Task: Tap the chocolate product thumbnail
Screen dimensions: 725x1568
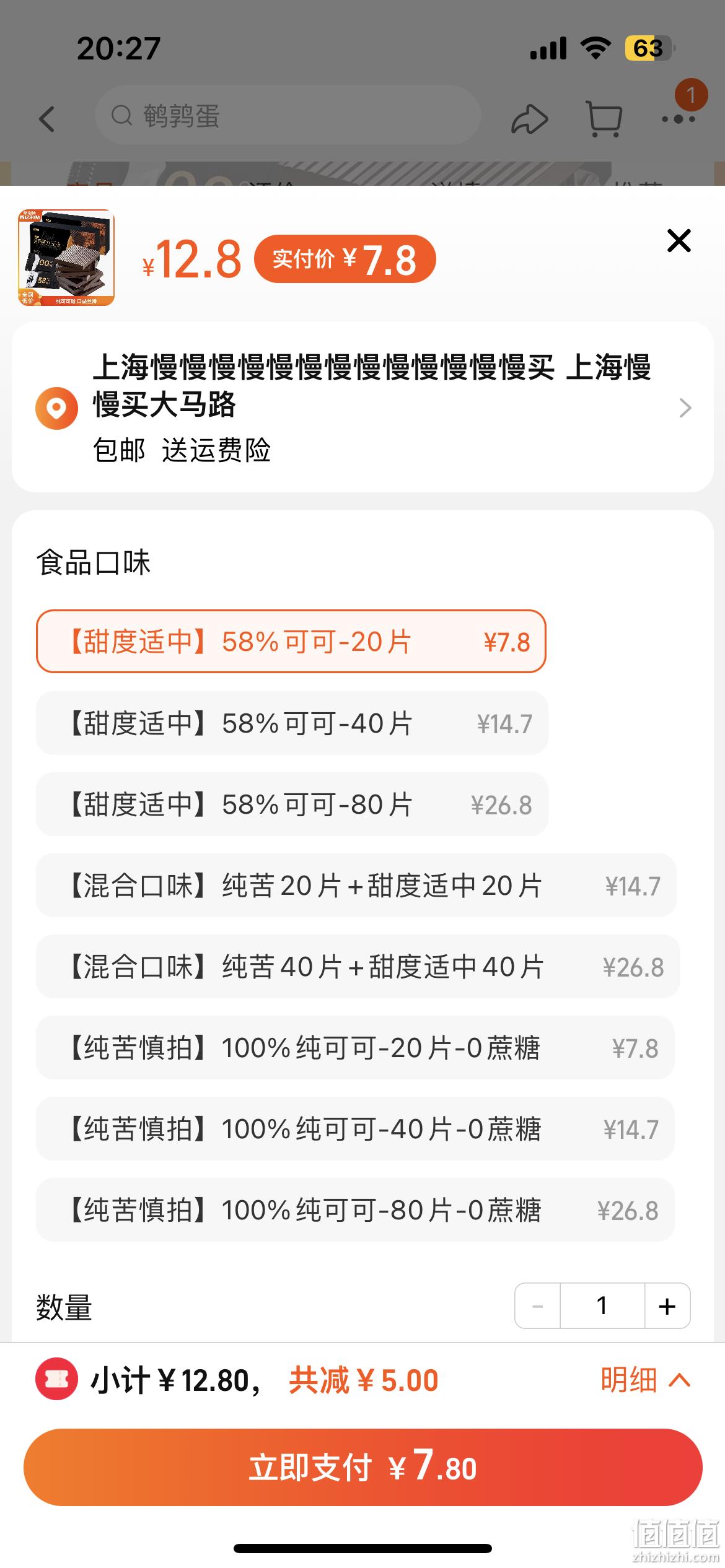Action: (x=66, y=258)
